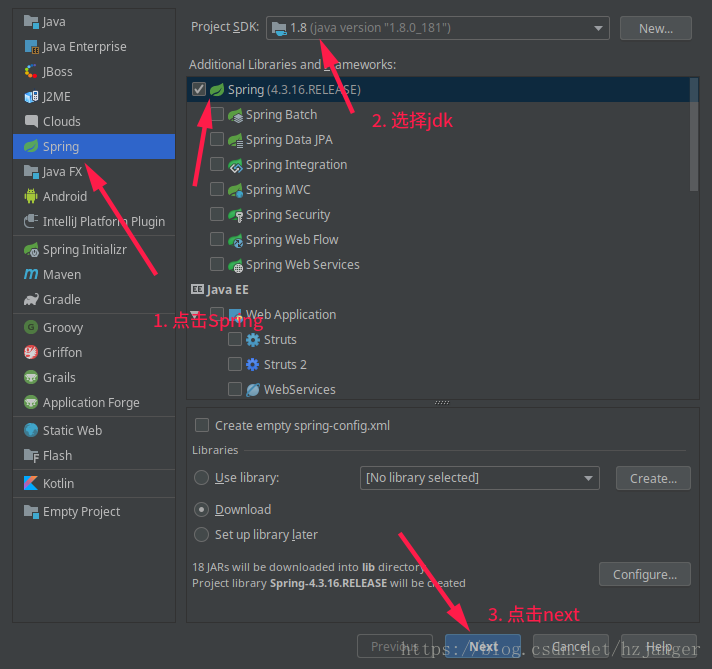Open the No library selected combo box
This screenshot has width=712, height=669.
point(480,478)
